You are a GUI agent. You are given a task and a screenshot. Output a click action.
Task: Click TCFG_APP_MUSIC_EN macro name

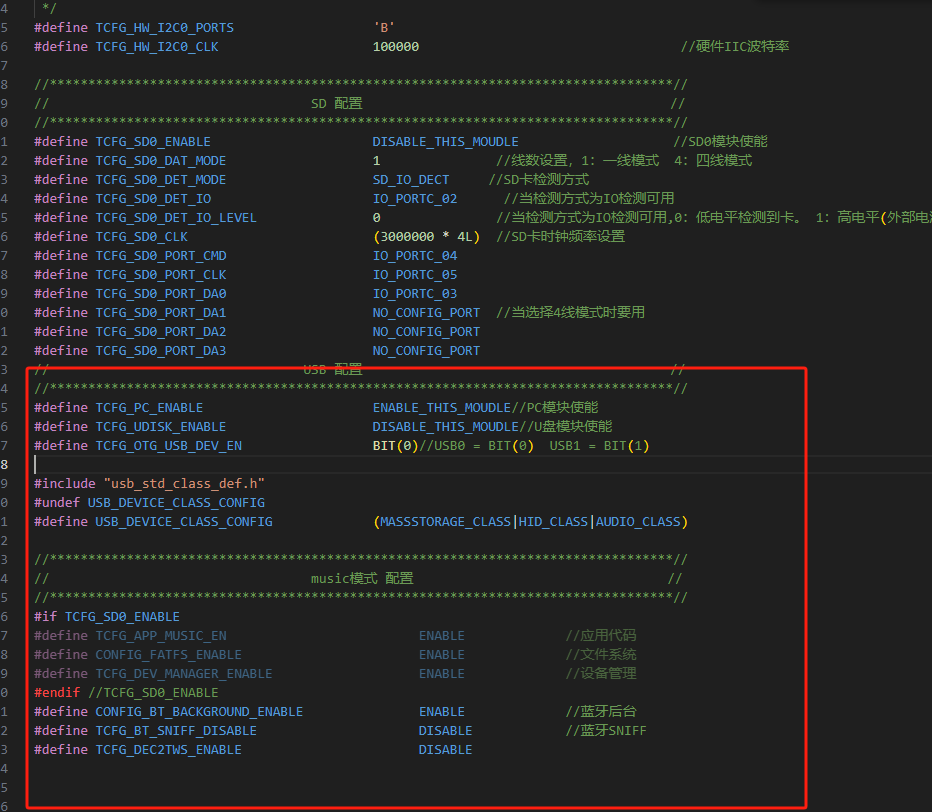161,637
